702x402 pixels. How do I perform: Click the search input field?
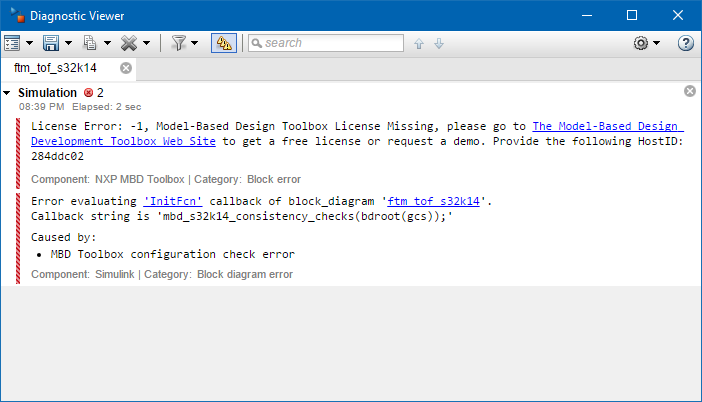pyautogui.click(x=326, y=43)
